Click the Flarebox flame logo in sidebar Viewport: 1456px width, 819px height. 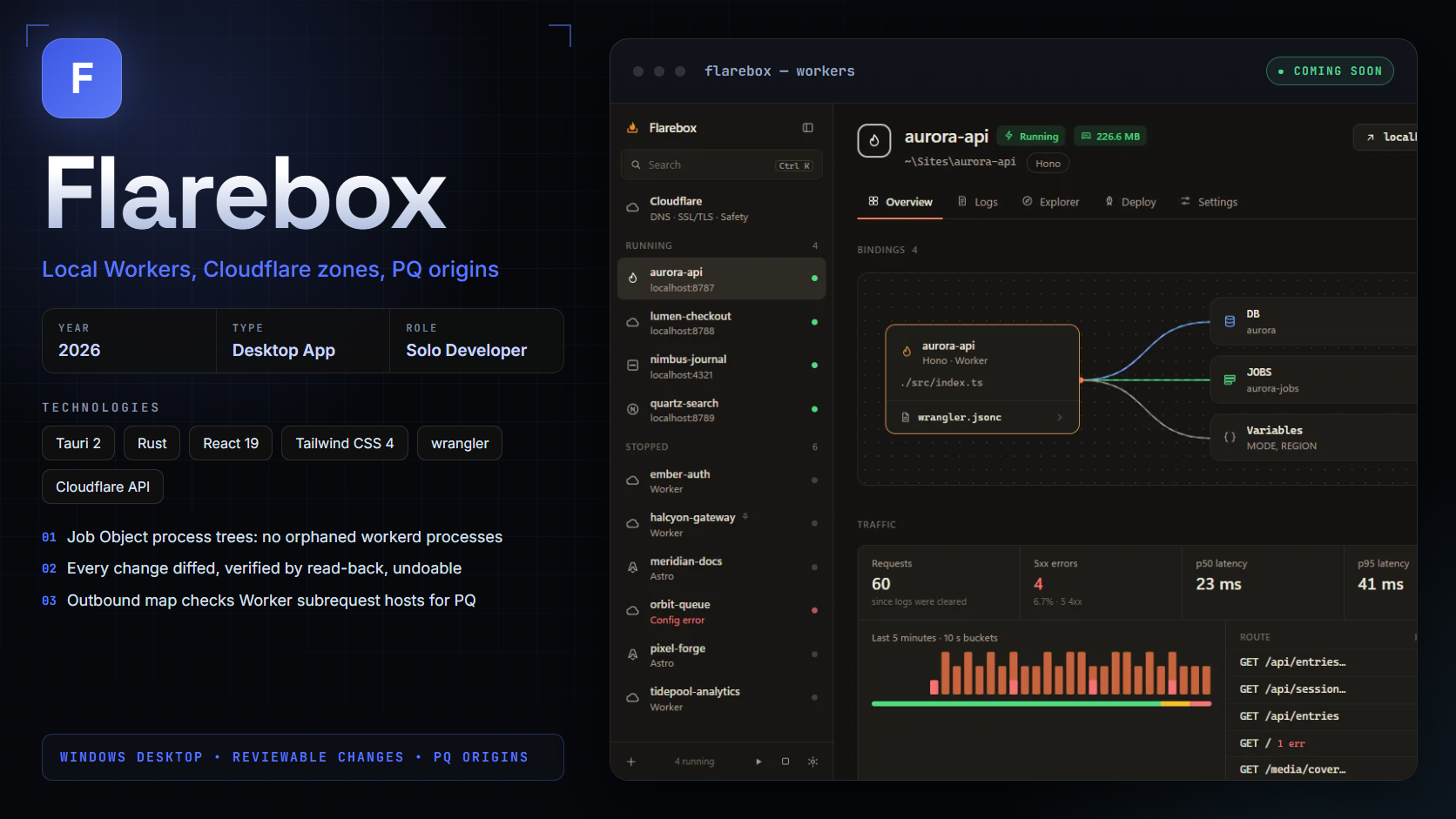tap(632, 128)
